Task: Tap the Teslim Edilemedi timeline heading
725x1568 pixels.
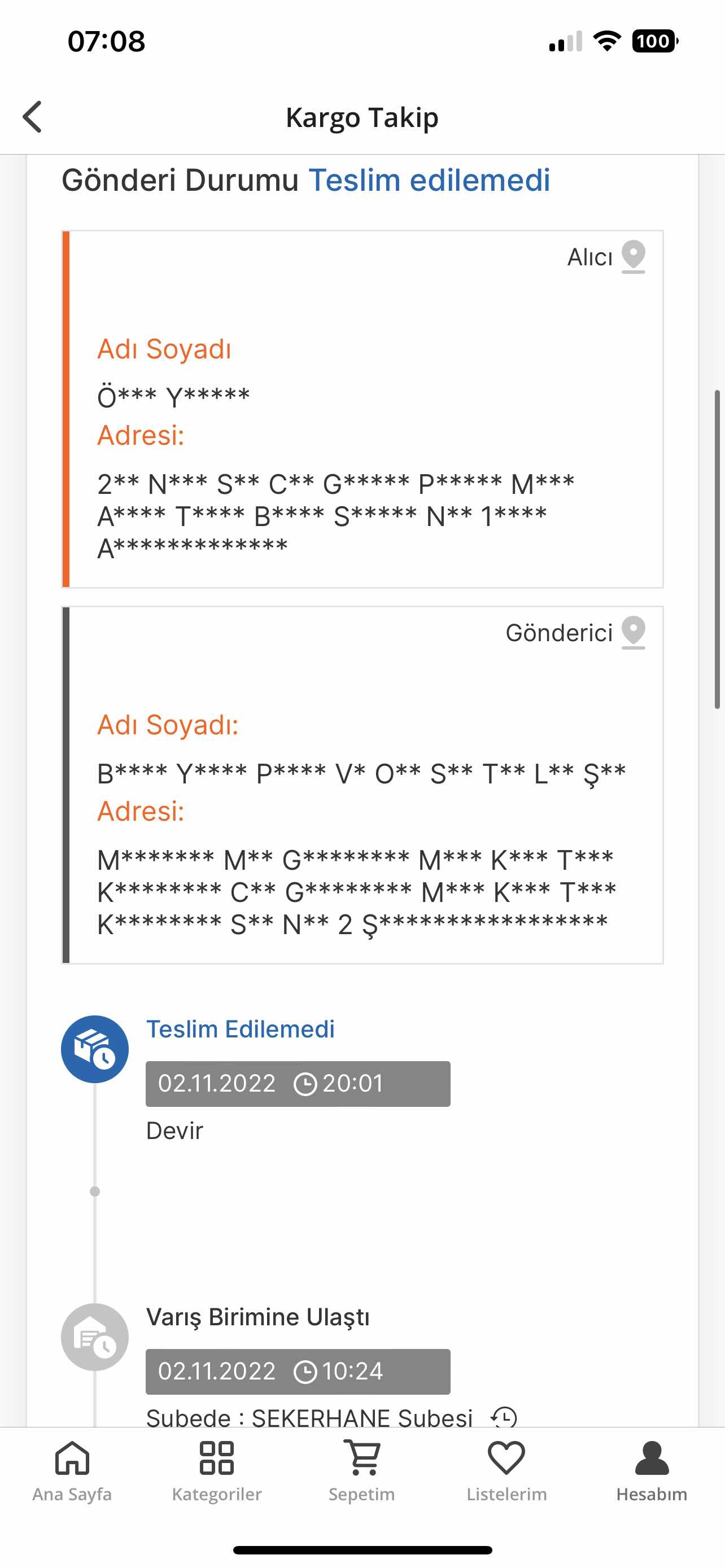Action: coord(241,1030)
